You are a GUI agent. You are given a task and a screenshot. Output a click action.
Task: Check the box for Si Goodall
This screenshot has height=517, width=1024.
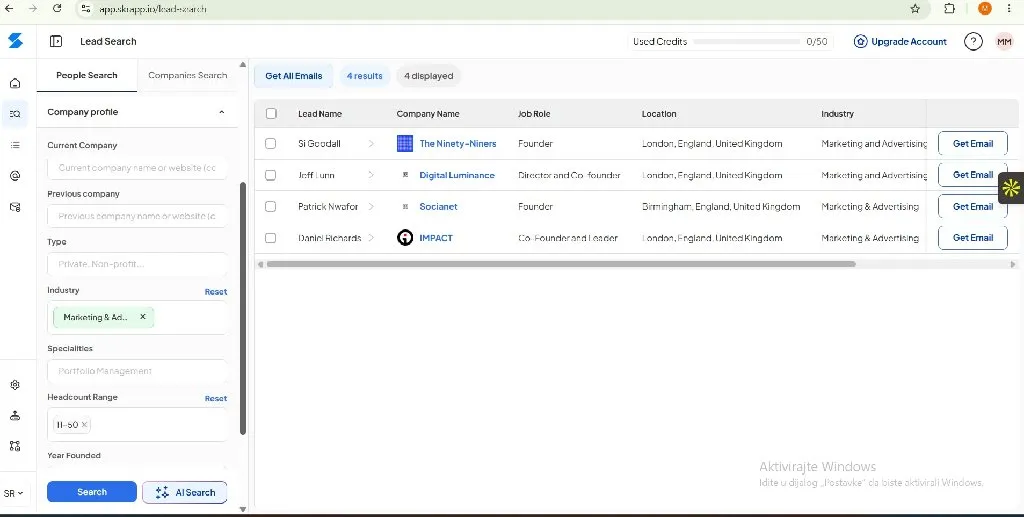click(x=270, y=144)
